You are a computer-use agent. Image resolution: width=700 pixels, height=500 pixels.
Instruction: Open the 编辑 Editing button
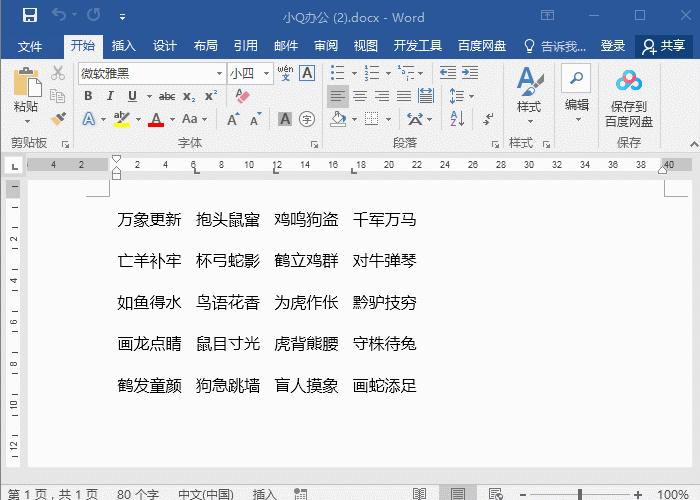(576, 95)
